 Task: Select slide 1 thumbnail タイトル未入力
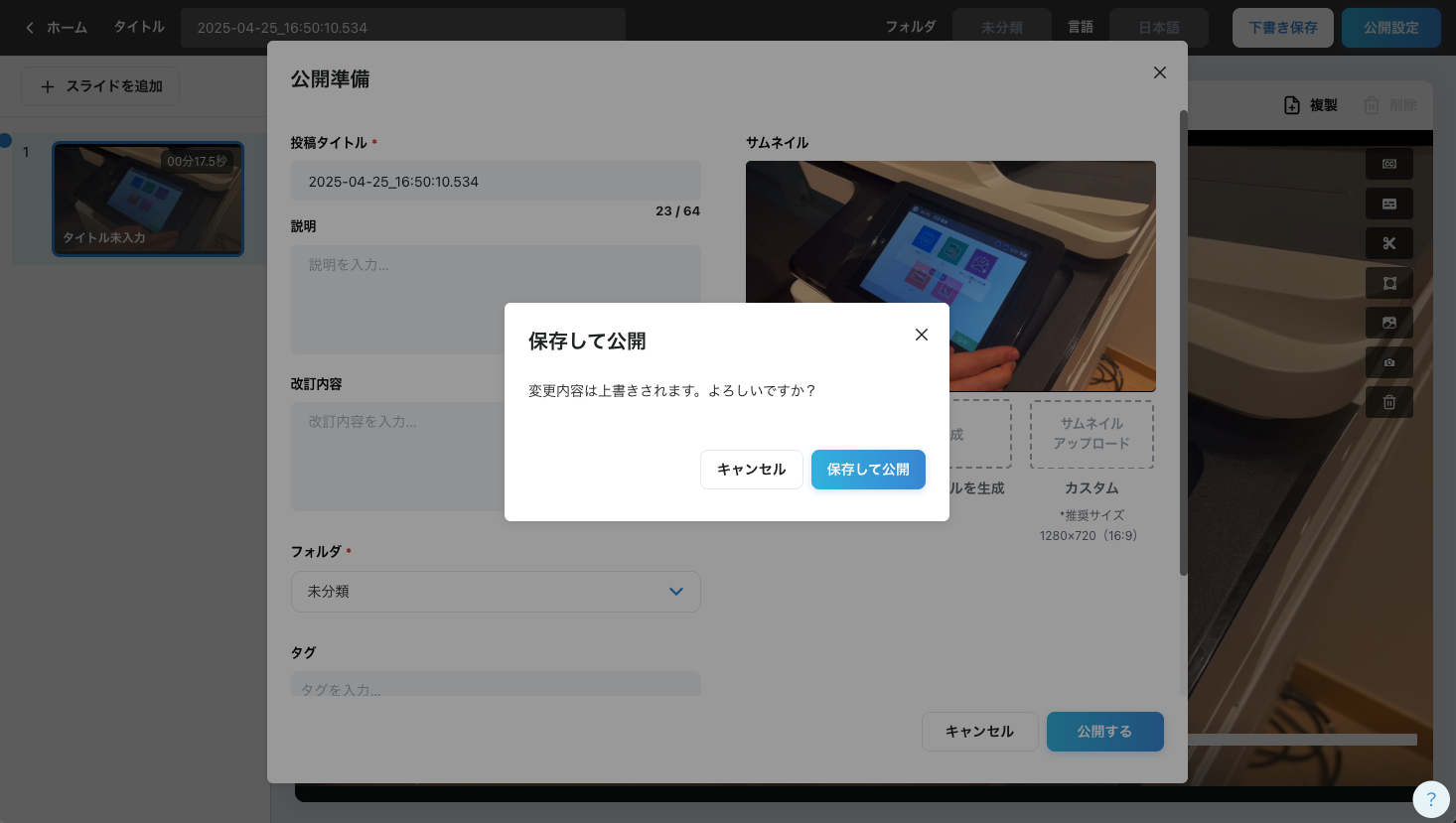(x=148, y=199)
